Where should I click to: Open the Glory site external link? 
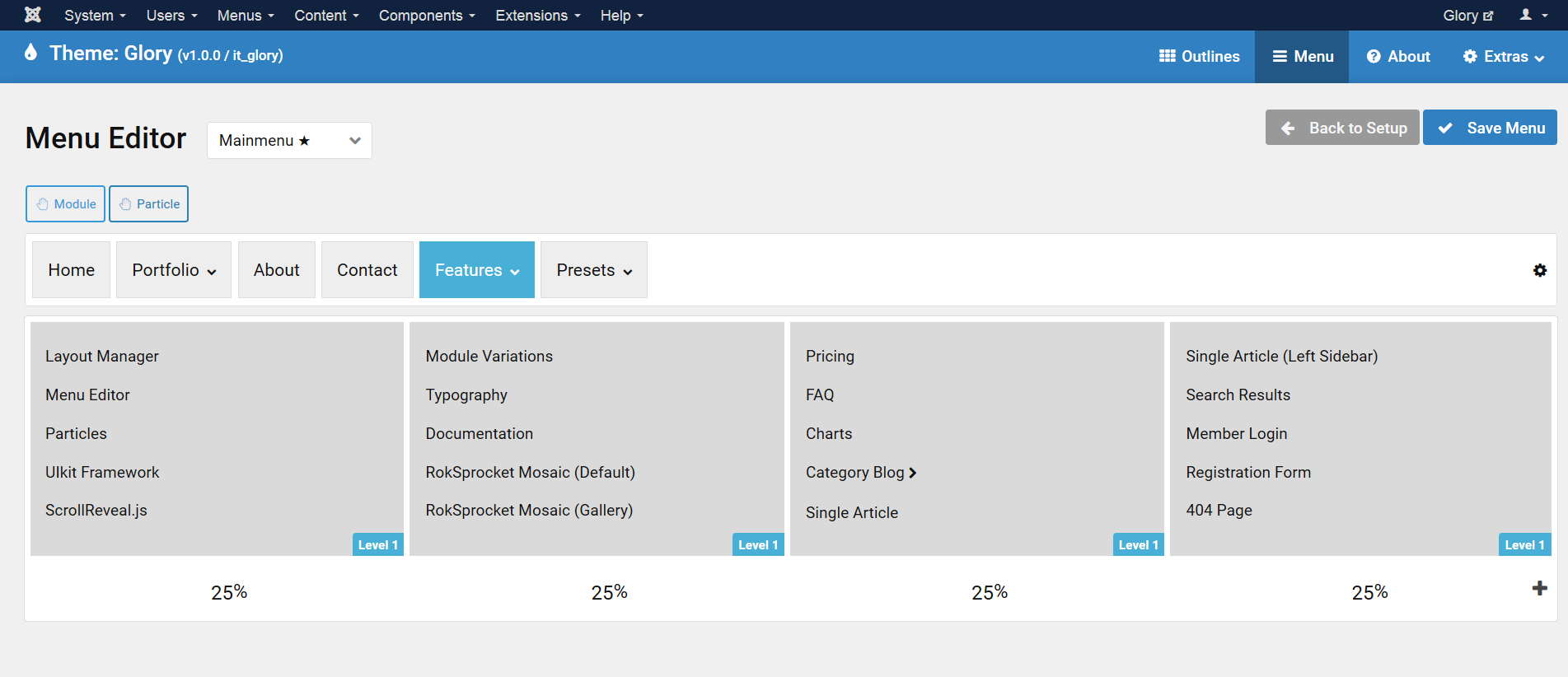tap(1467, 16)
